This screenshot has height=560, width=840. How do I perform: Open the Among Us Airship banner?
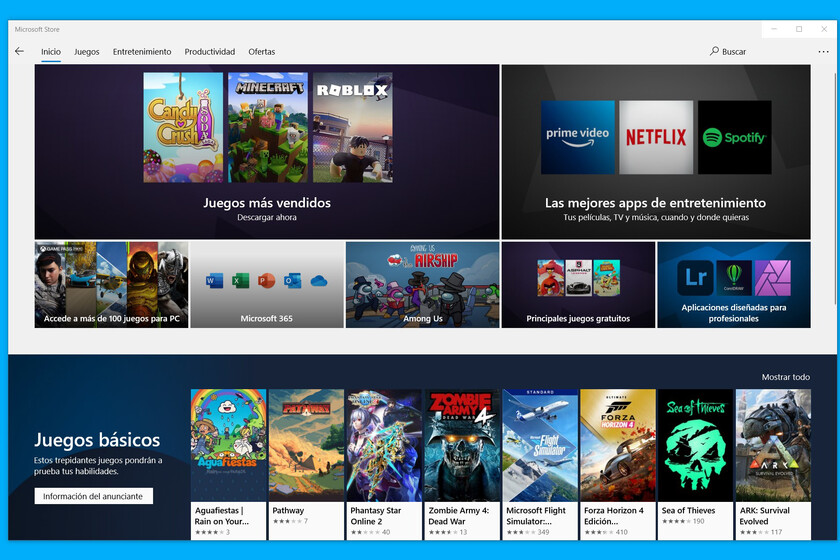tap(423, 285)
